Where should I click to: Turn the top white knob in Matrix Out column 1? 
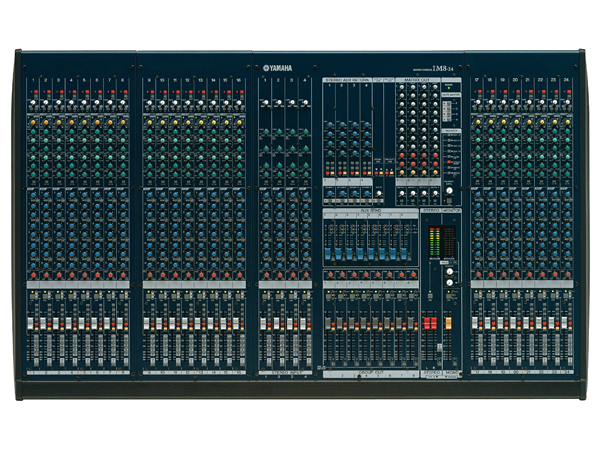coord(402,87)
